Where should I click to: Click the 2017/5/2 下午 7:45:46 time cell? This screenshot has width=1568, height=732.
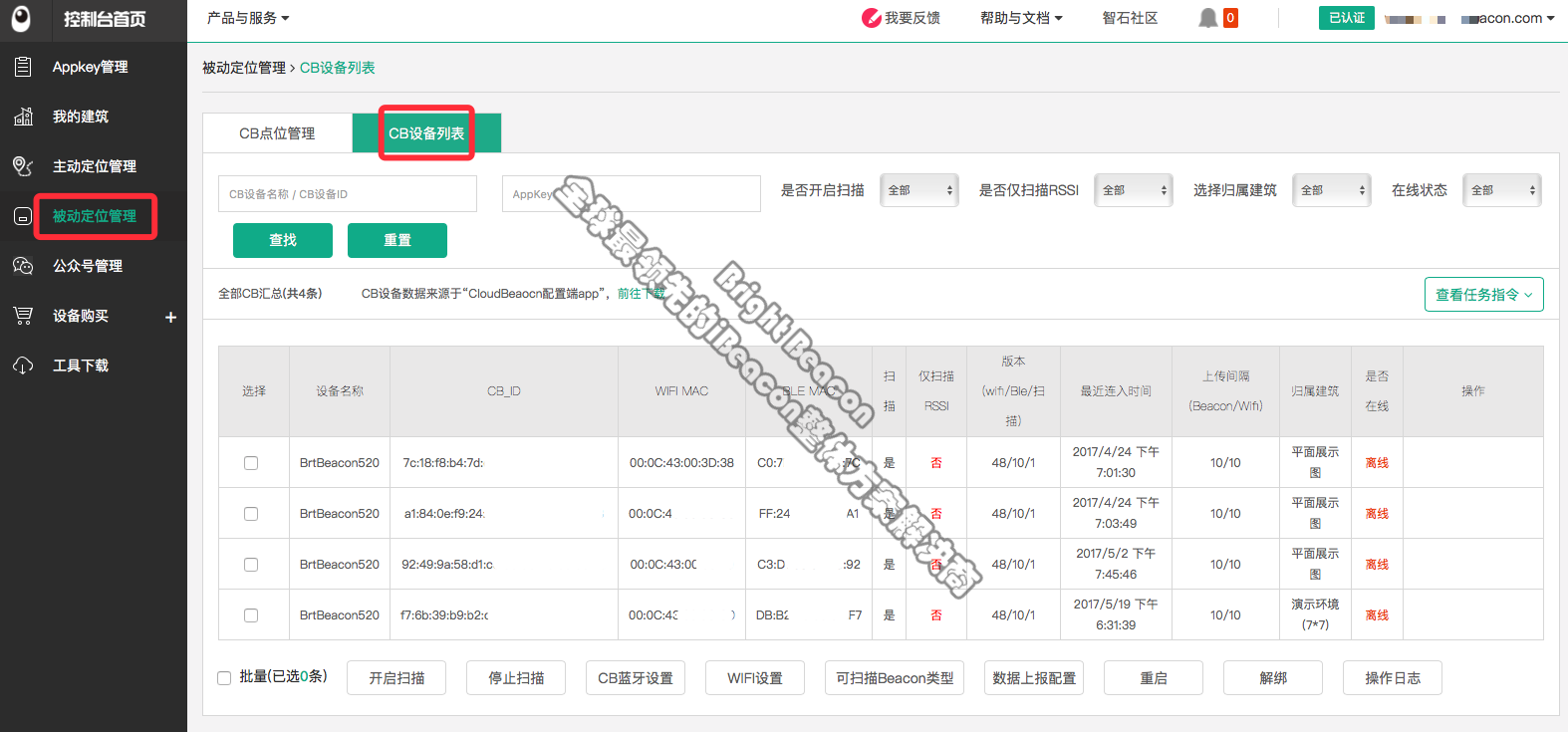(1116, 564)
